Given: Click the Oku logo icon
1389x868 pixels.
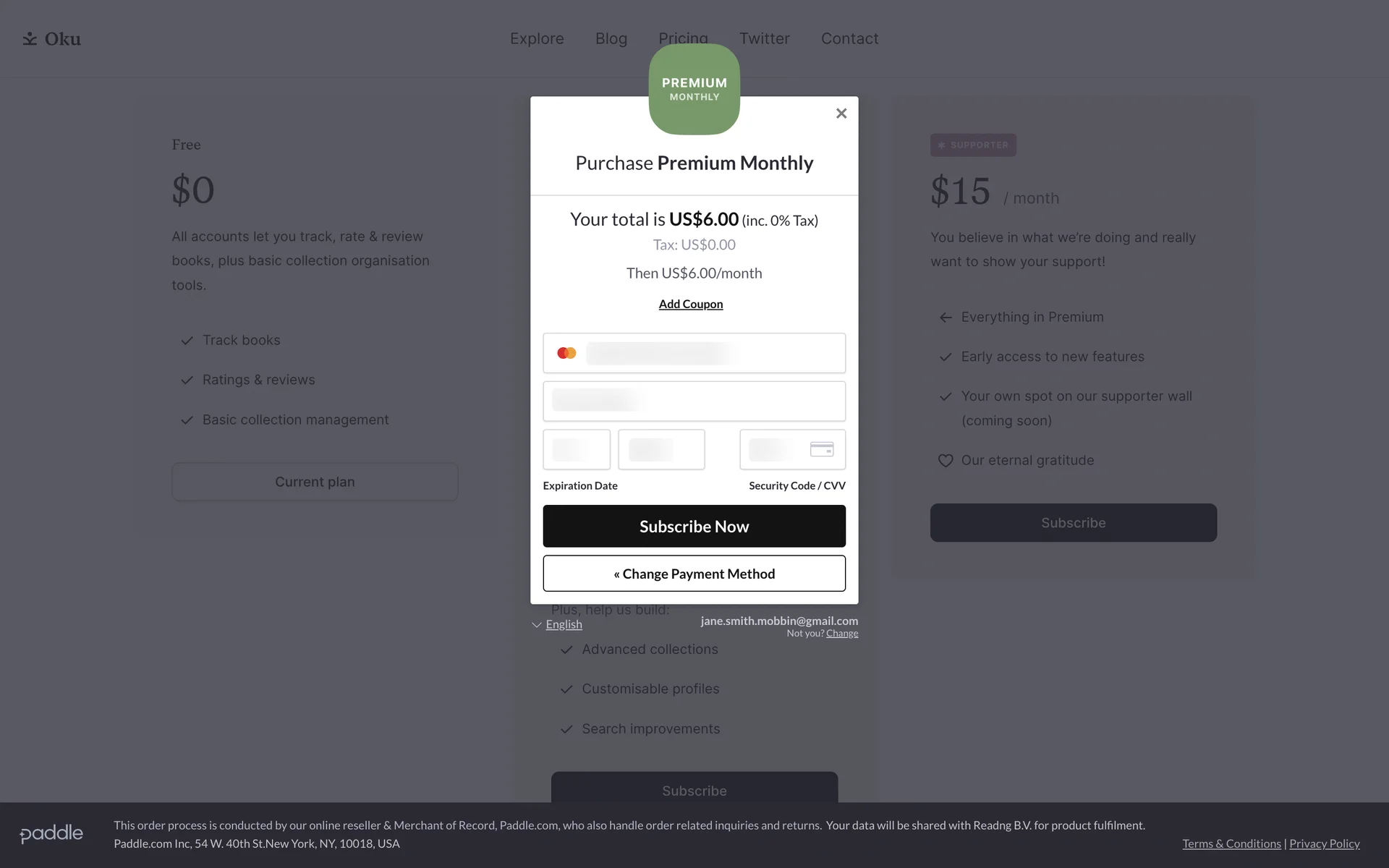Looking at the screenshot, I should (x=30, y=39).
